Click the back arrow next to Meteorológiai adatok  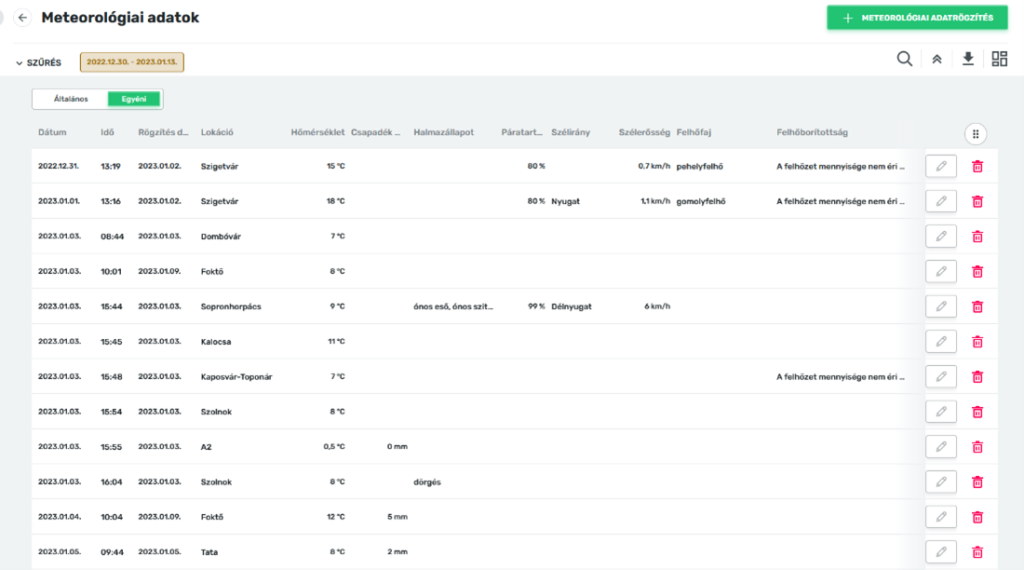tap(22, 18)
